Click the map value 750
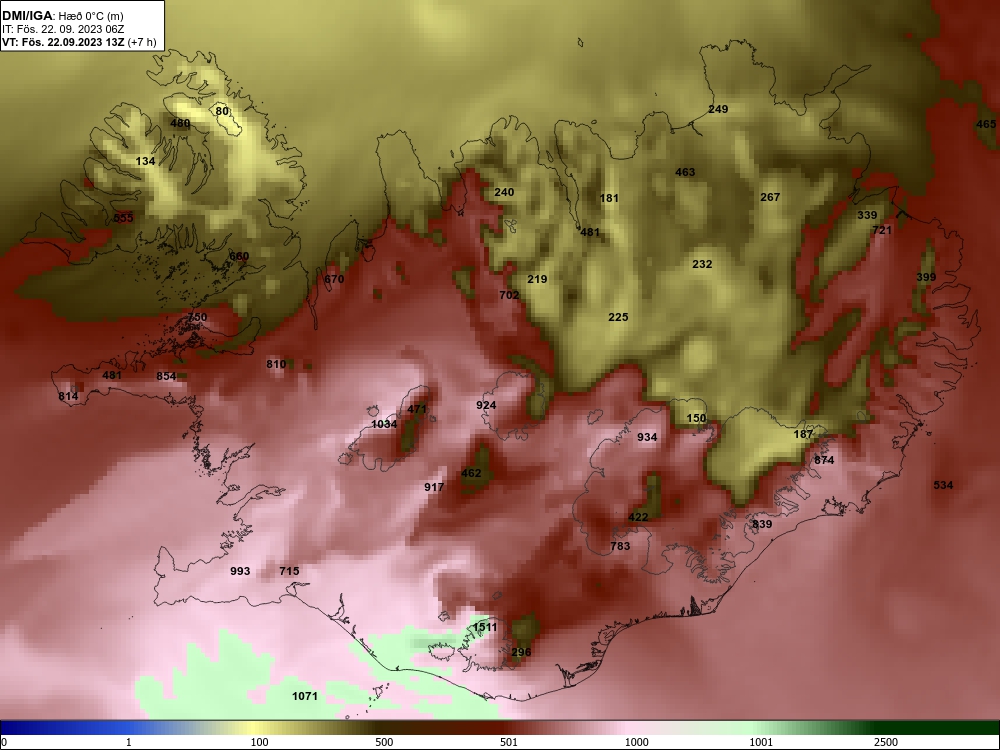Viewport: 1000px width, 750px height. (197, 318)
